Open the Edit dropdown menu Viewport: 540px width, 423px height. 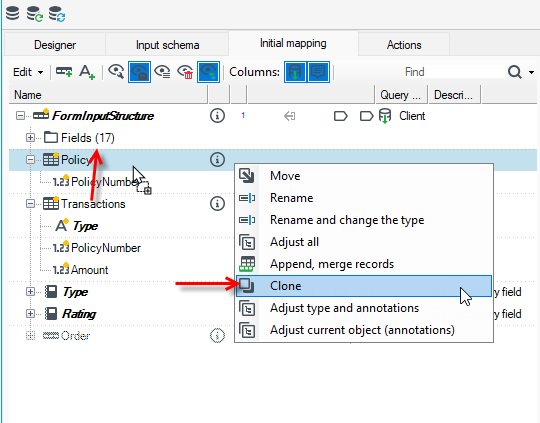coord(28,72)
